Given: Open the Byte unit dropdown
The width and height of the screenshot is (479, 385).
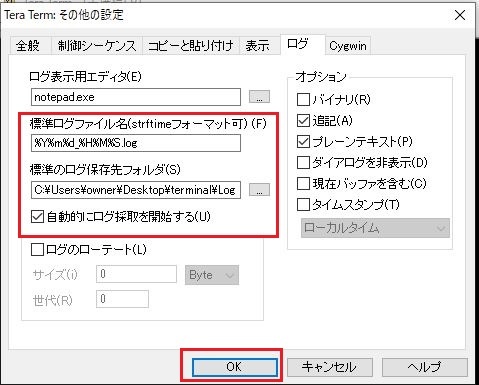Looking at the screenshot, I should tap(212, 275).
